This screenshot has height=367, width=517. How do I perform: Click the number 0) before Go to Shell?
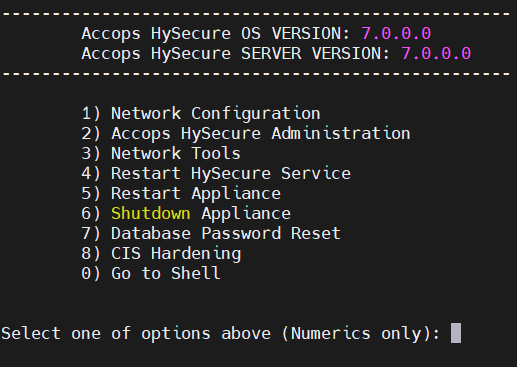pos(91,274)
